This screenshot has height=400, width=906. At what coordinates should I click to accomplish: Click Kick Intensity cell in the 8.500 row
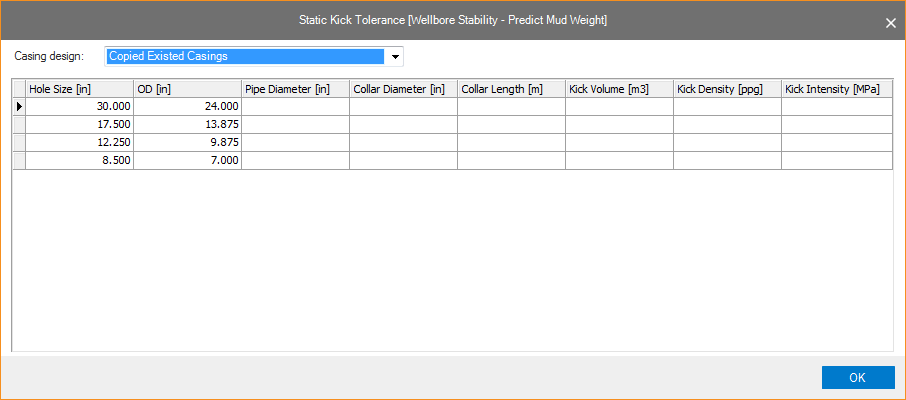click(836, 160)
